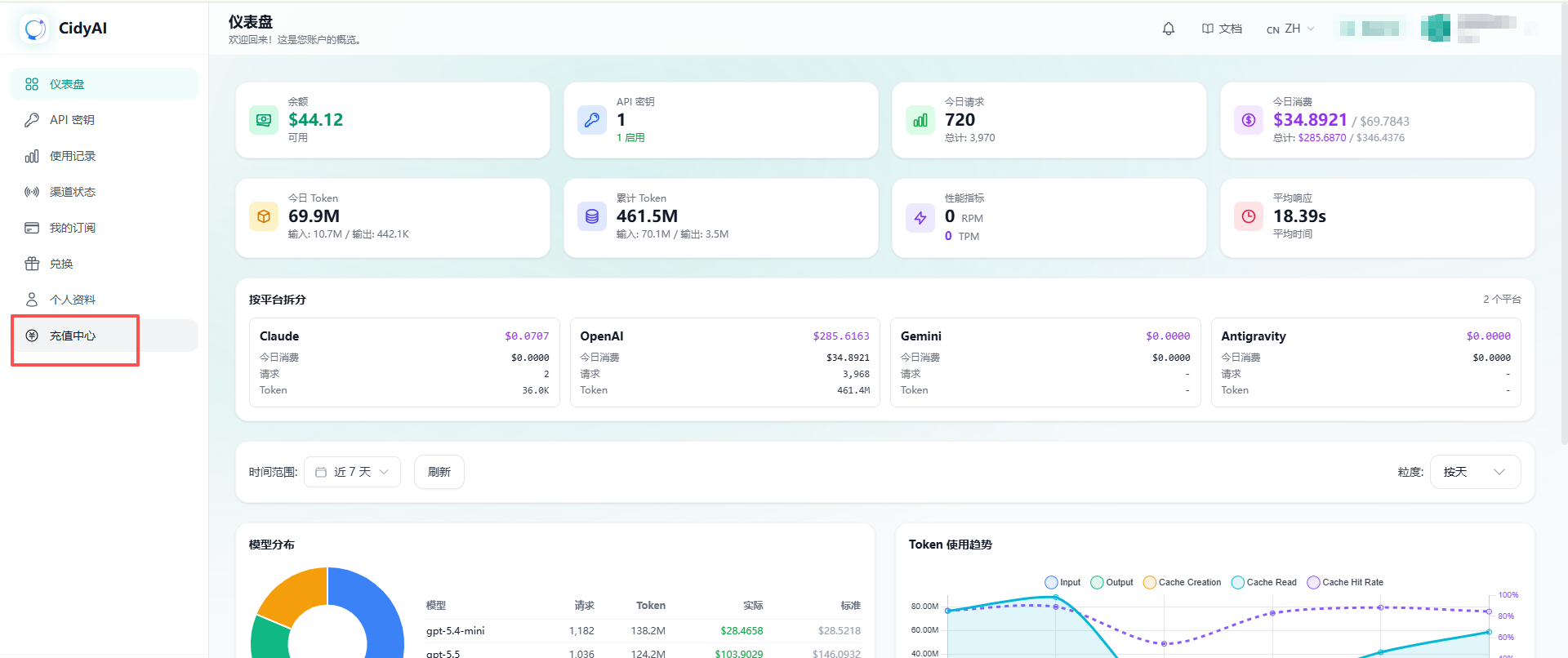
Task: Click the broadcast icon for 渠道状态
Action: tap(32, 192)
